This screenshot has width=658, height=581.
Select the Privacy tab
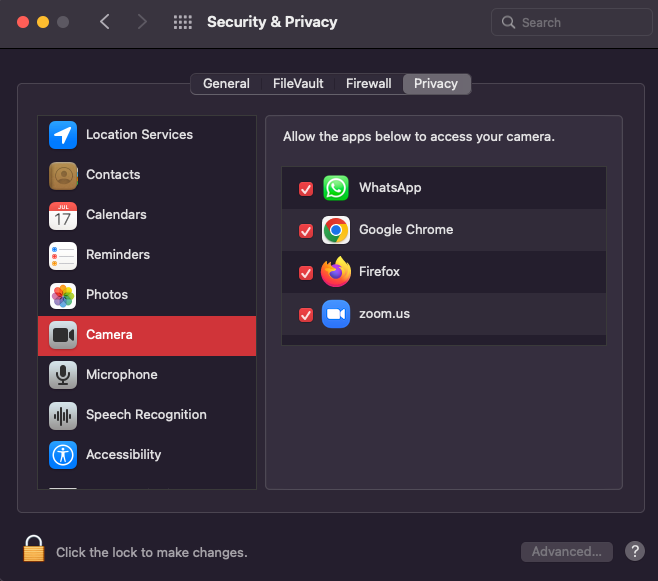click(x=436, y=83)
